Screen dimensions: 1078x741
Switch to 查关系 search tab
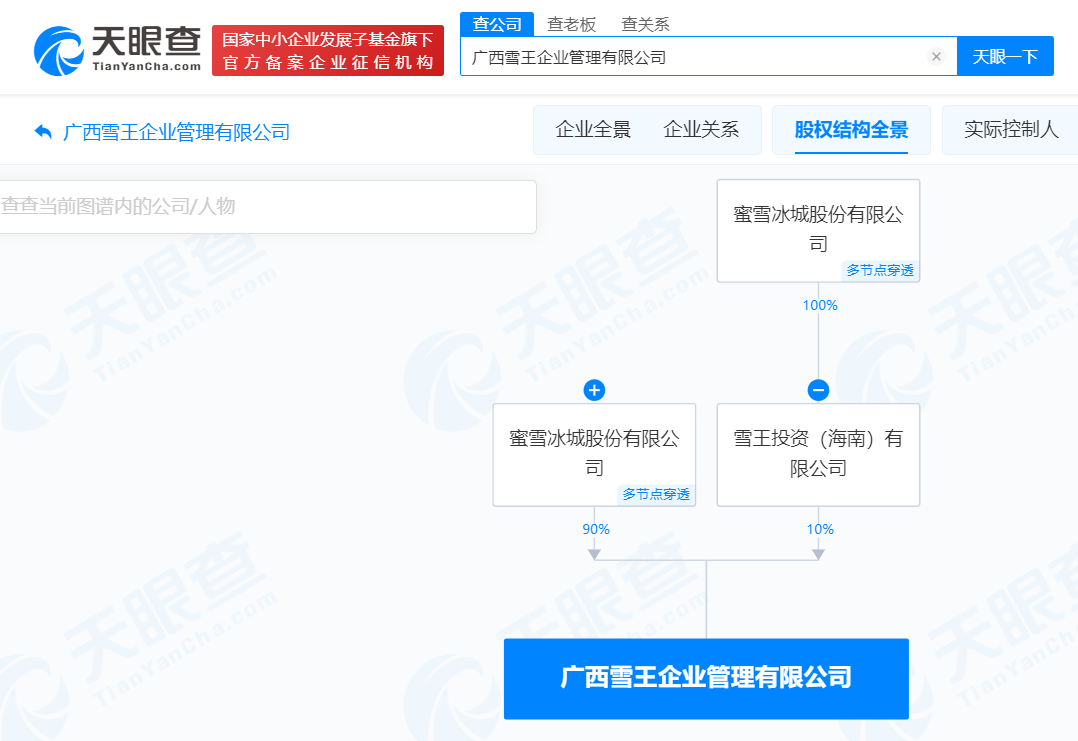[645, 24]
